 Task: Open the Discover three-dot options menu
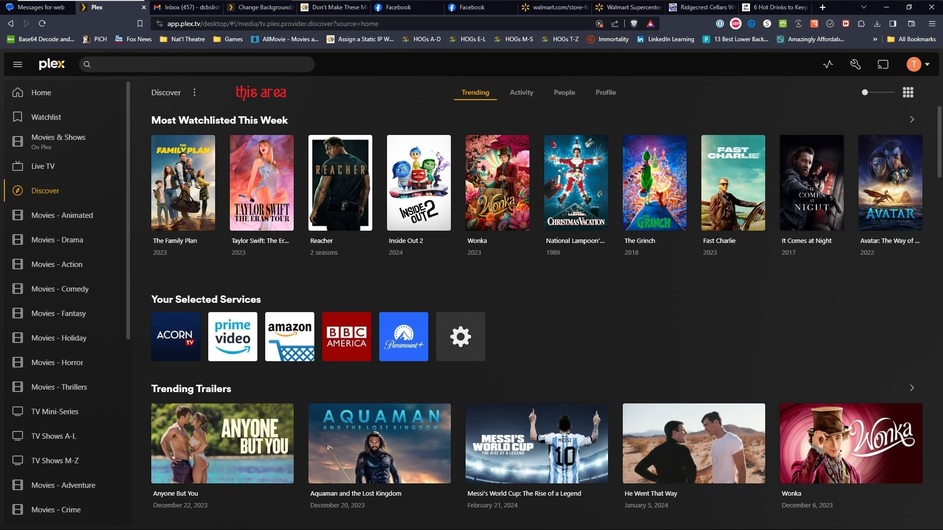(x=194, y=93)
